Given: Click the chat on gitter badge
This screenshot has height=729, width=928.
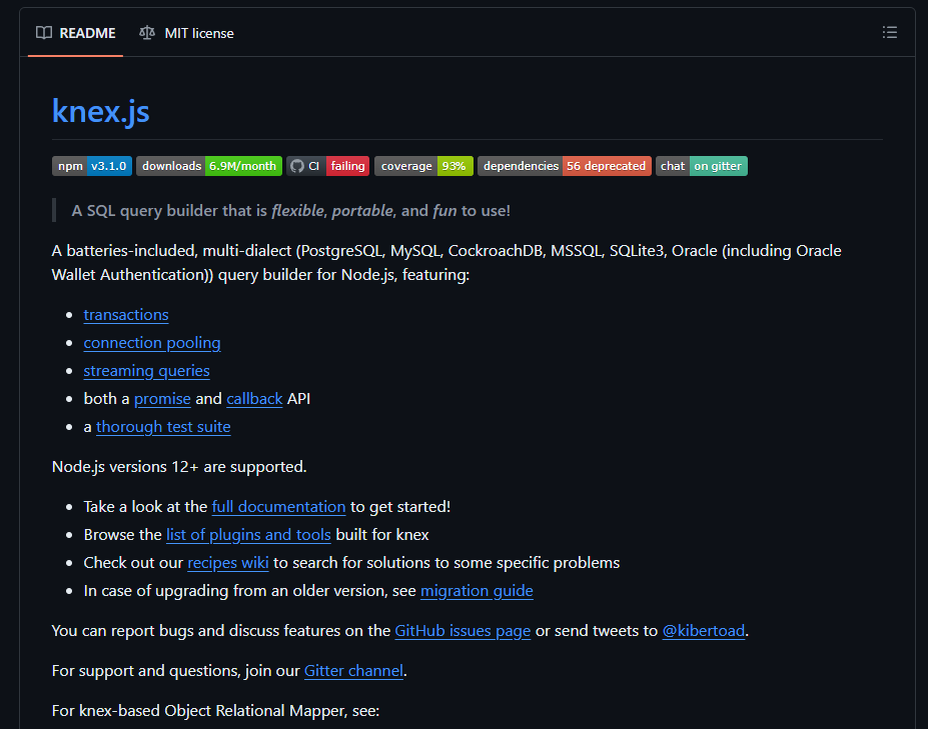Looking at the screenshot, I should click(701, 166).
